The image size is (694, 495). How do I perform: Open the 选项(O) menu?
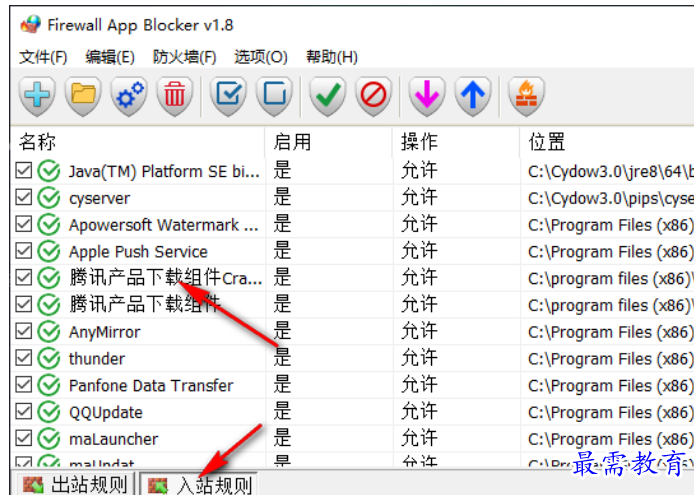[261, 57]
